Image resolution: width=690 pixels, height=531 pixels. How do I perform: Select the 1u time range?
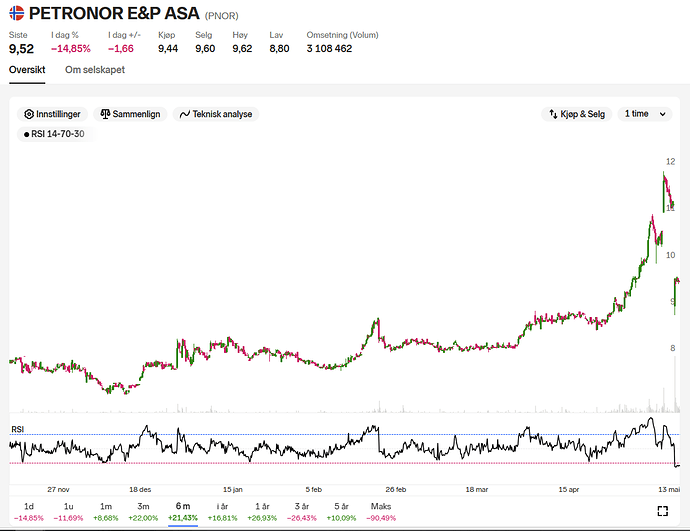pos(68,512)
